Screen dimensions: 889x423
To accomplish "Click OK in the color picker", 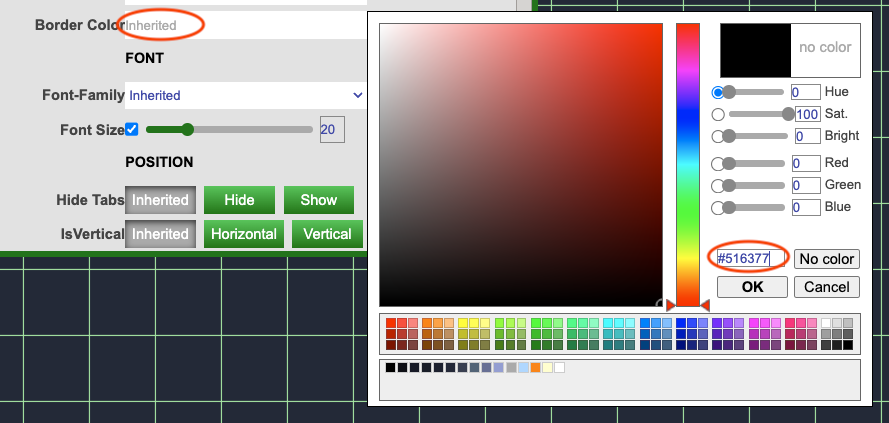I will tap(750, 287).
